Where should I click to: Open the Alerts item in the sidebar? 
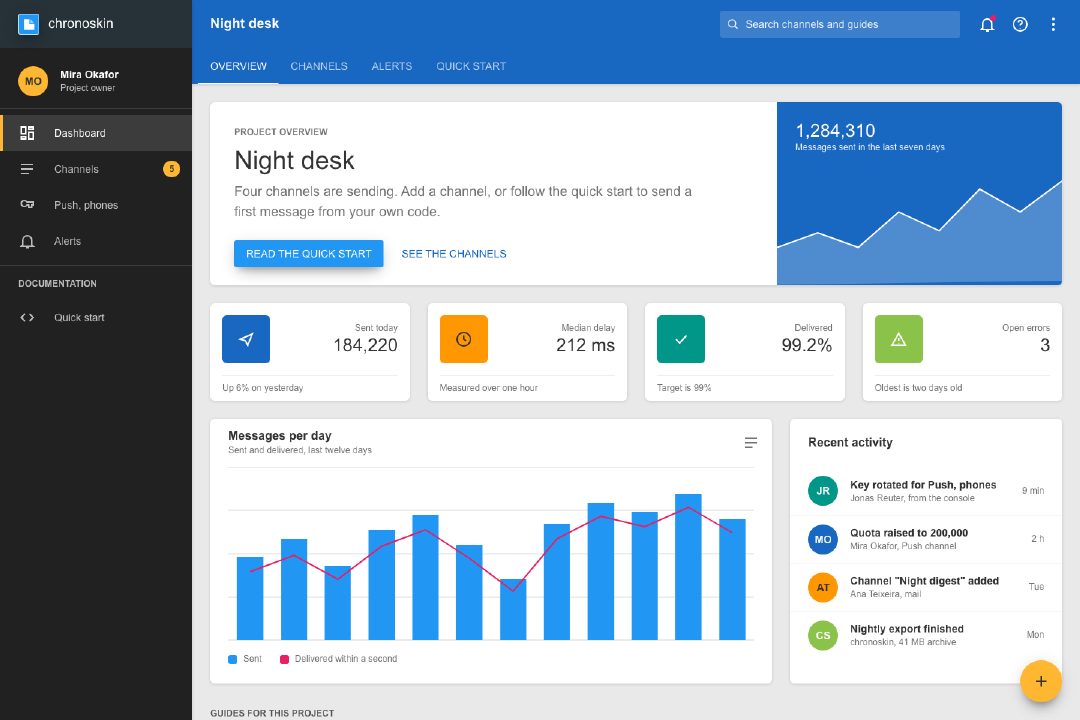96,241
